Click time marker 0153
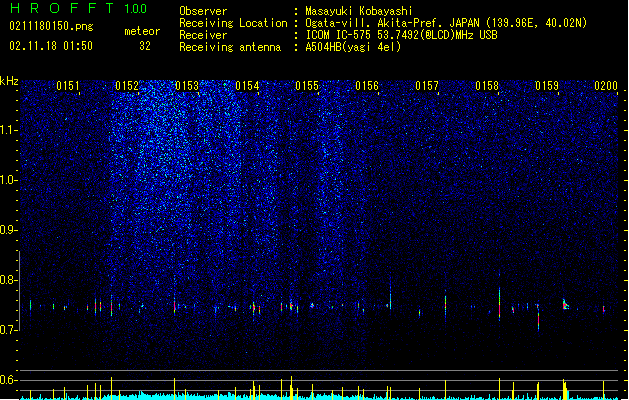 click(187, 86)
